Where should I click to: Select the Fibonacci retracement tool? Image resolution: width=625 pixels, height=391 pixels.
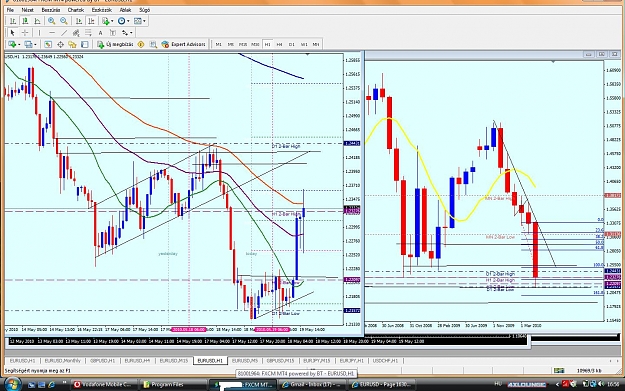click(88, 33)
